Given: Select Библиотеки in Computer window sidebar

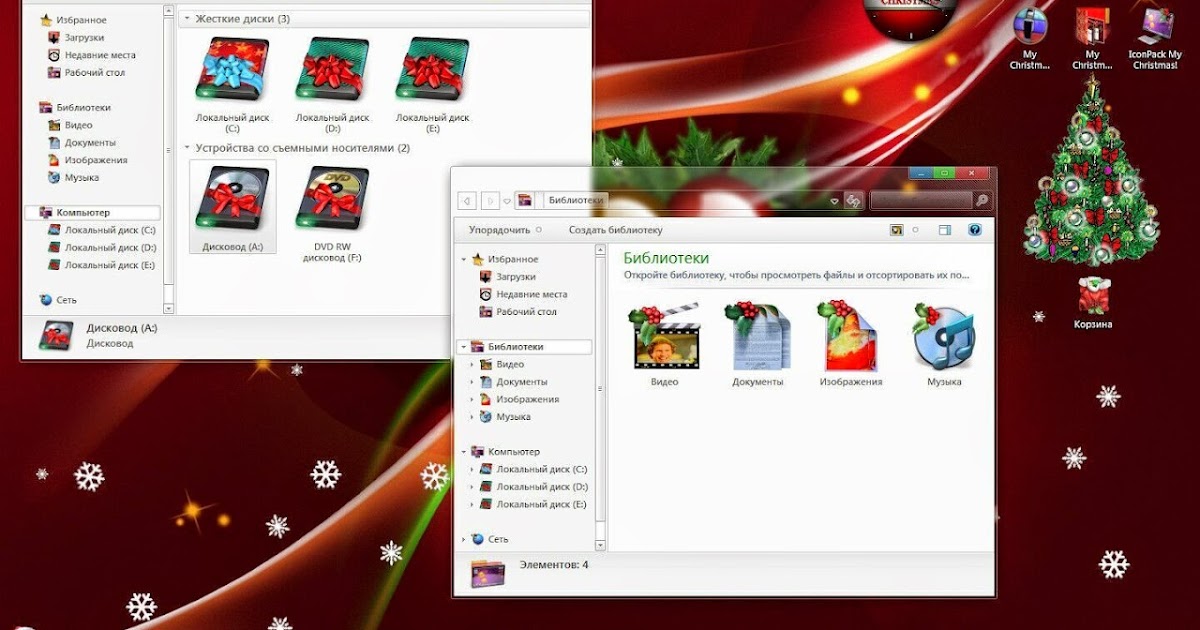Looking at the screenshot, I should 75,107.
